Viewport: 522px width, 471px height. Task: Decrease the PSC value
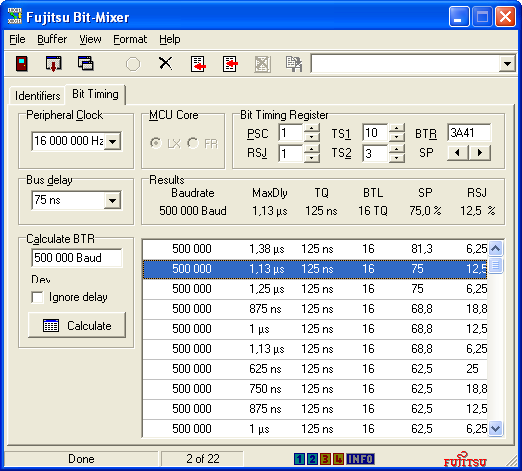point(312,137)
